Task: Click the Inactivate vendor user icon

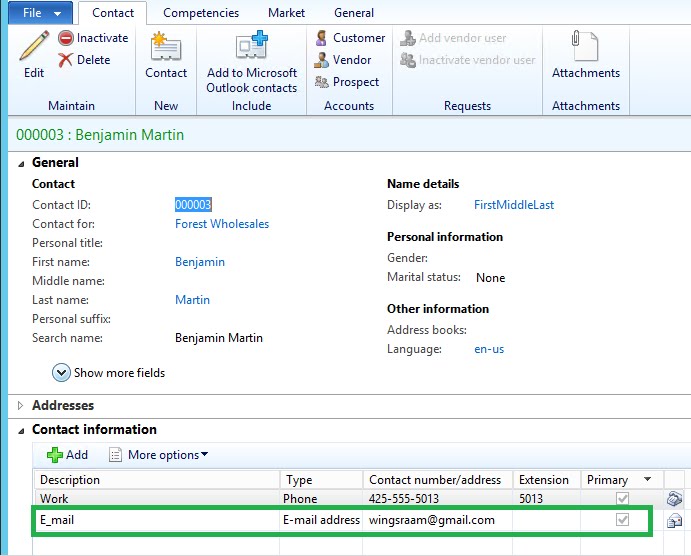Action: pos(408,60)
